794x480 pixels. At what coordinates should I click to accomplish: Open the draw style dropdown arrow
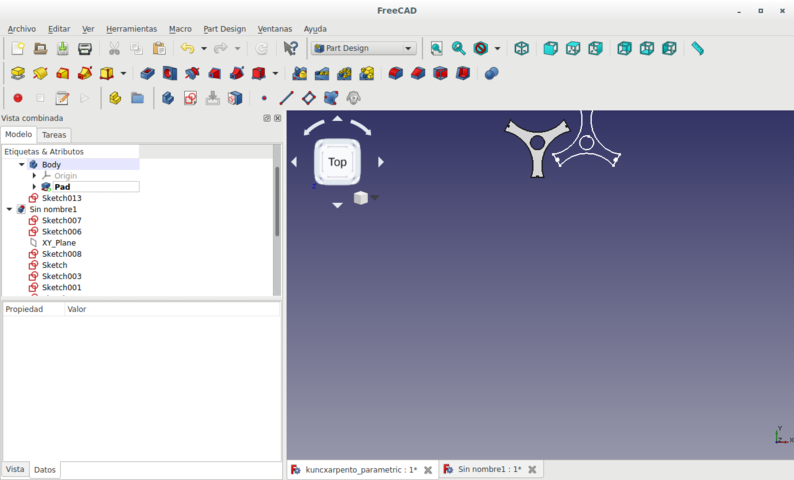point(497,49)
